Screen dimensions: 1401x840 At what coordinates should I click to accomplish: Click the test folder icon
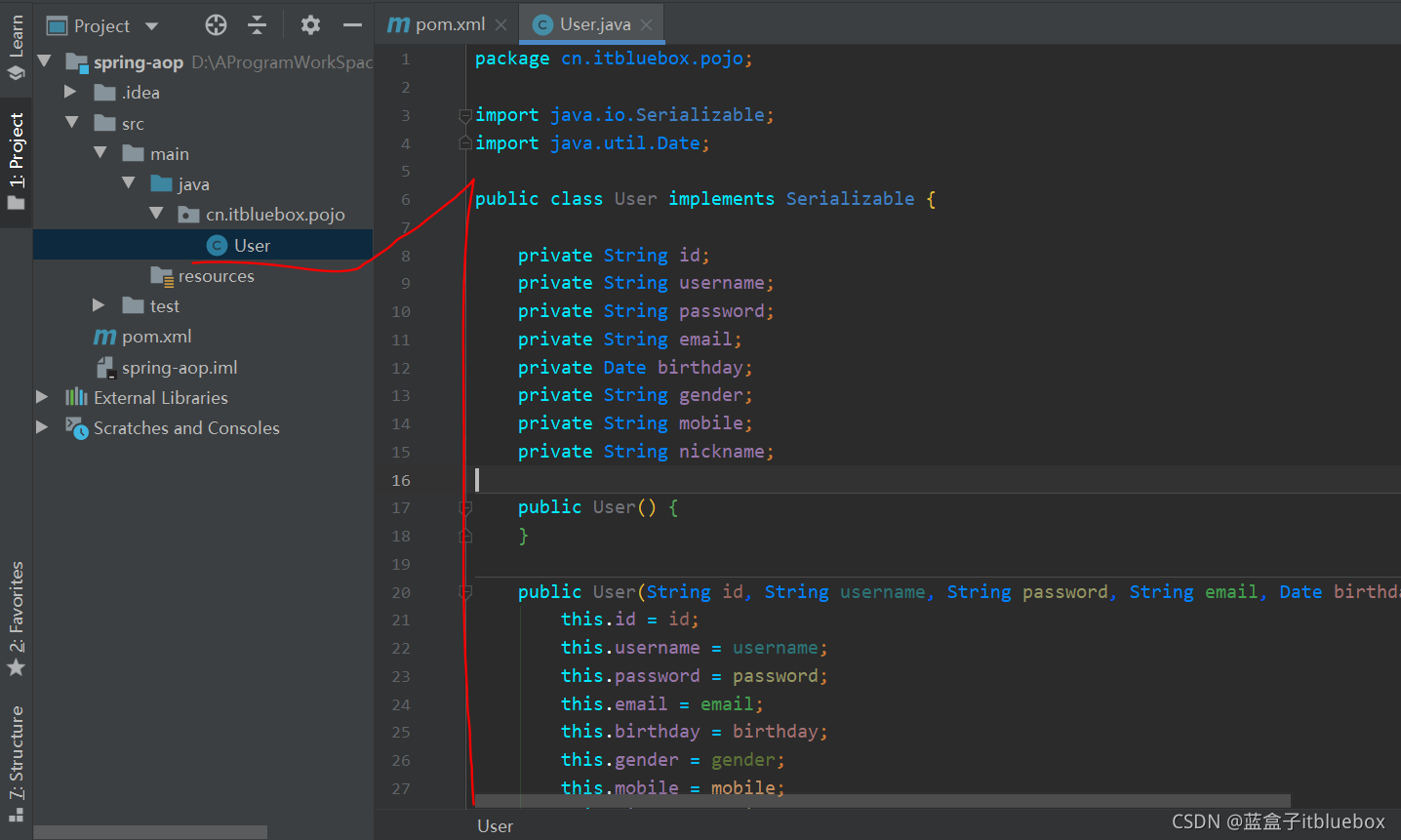[x=134, y=306]
